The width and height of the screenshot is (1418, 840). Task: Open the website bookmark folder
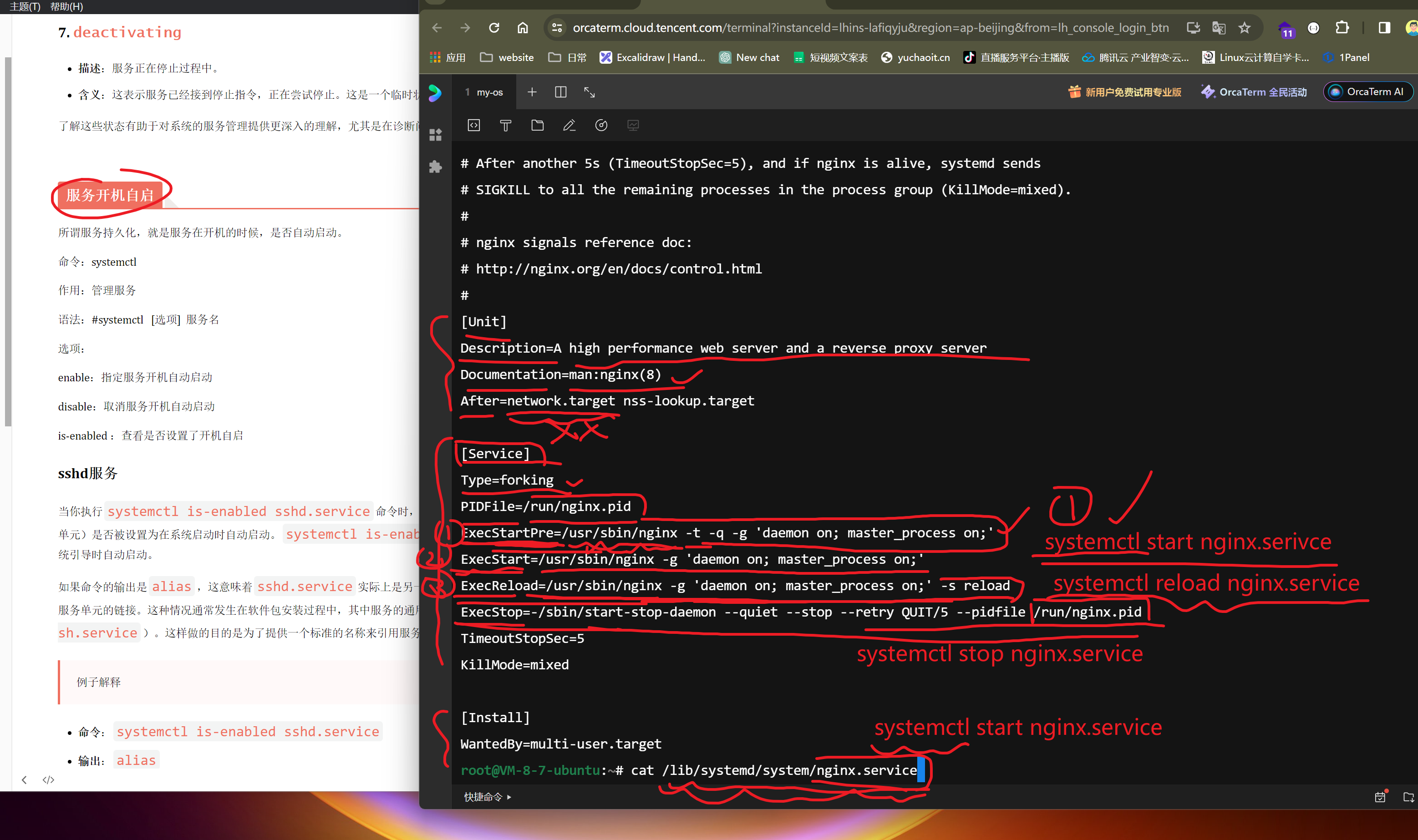coord(507,57)
